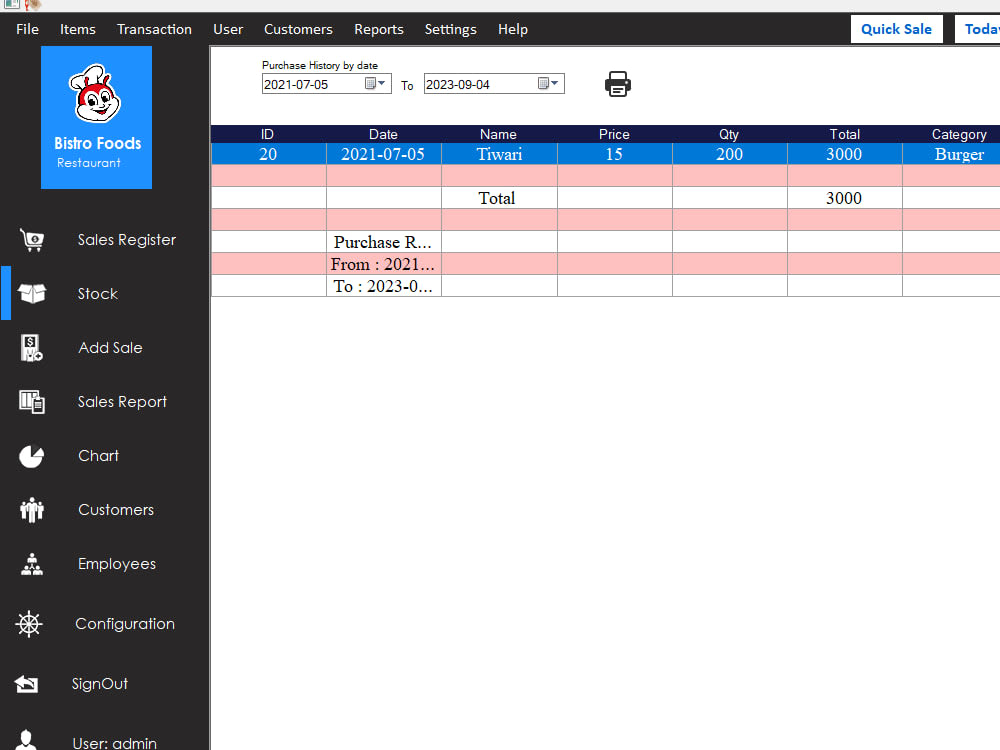The image size is (1000, 750).
Task: Print the purchase history report
Action: click(617, 84)
